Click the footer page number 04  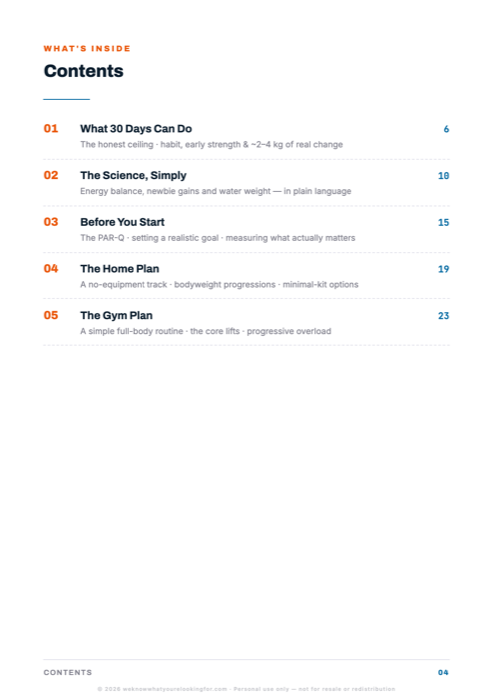(x=443, y=672)
